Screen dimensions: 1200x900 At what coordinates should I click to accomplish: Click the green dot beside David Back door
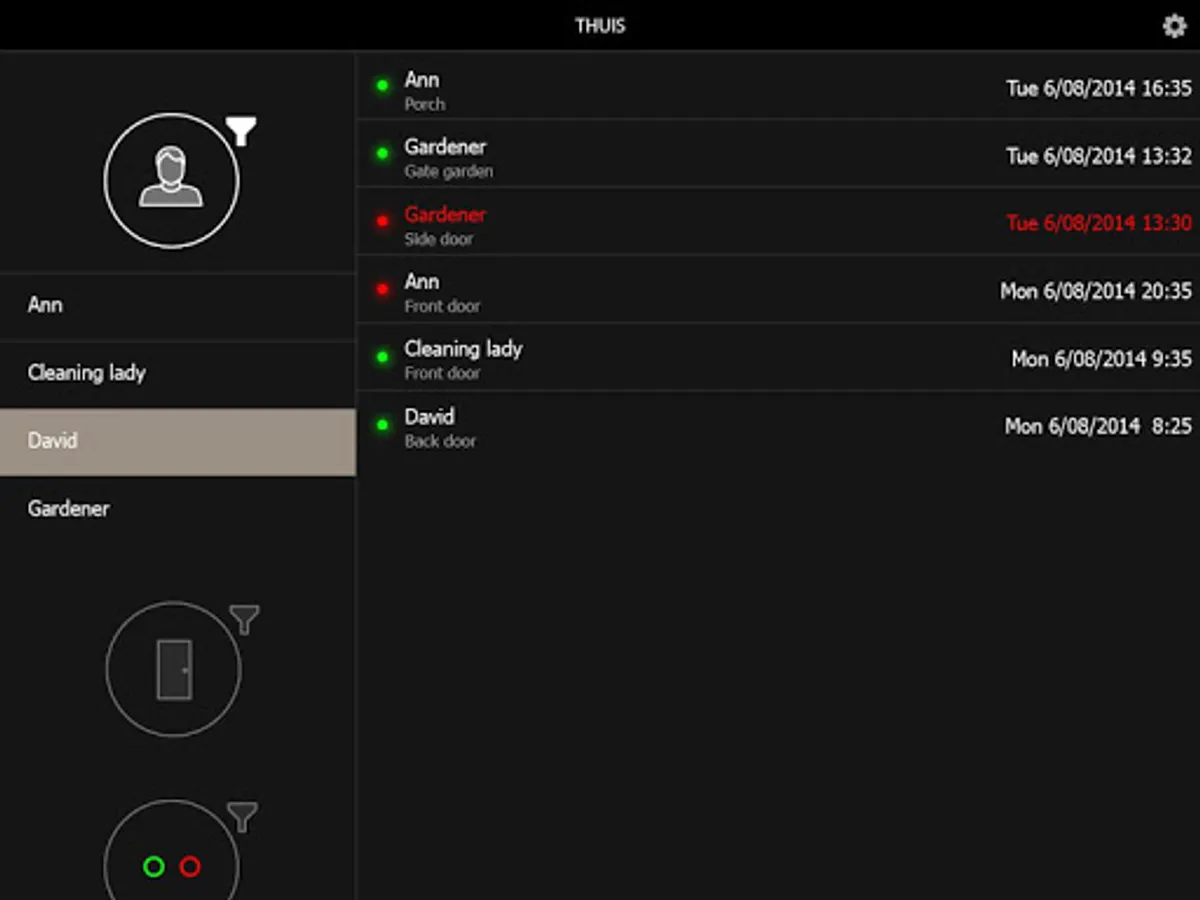click(382, 425)
